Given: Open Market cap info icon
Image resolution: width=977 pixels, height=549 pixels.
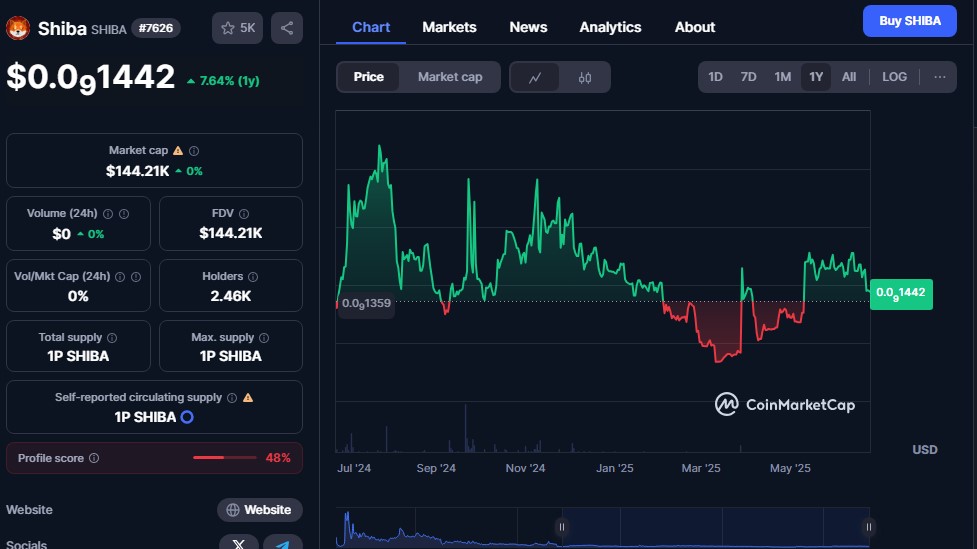Looking at the screenshot, I should pyautogui.click(x=194, y=151).
